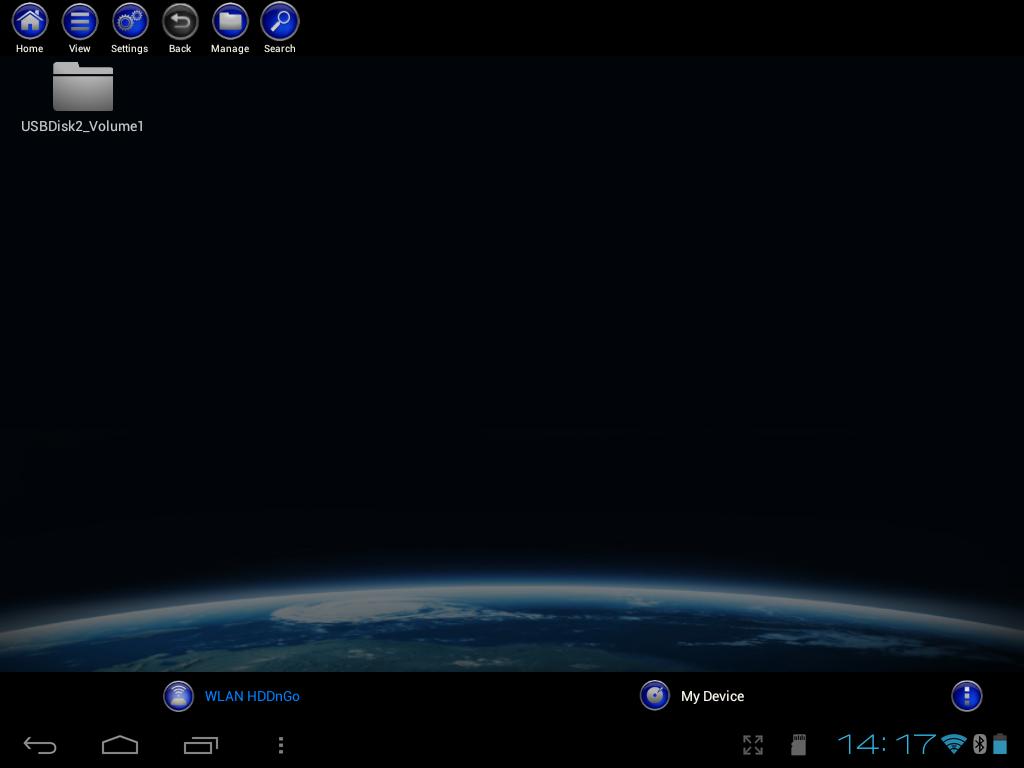Open the Manage folder tool
The height and width of the screenshot is (768, 1024).
[230, 20]
